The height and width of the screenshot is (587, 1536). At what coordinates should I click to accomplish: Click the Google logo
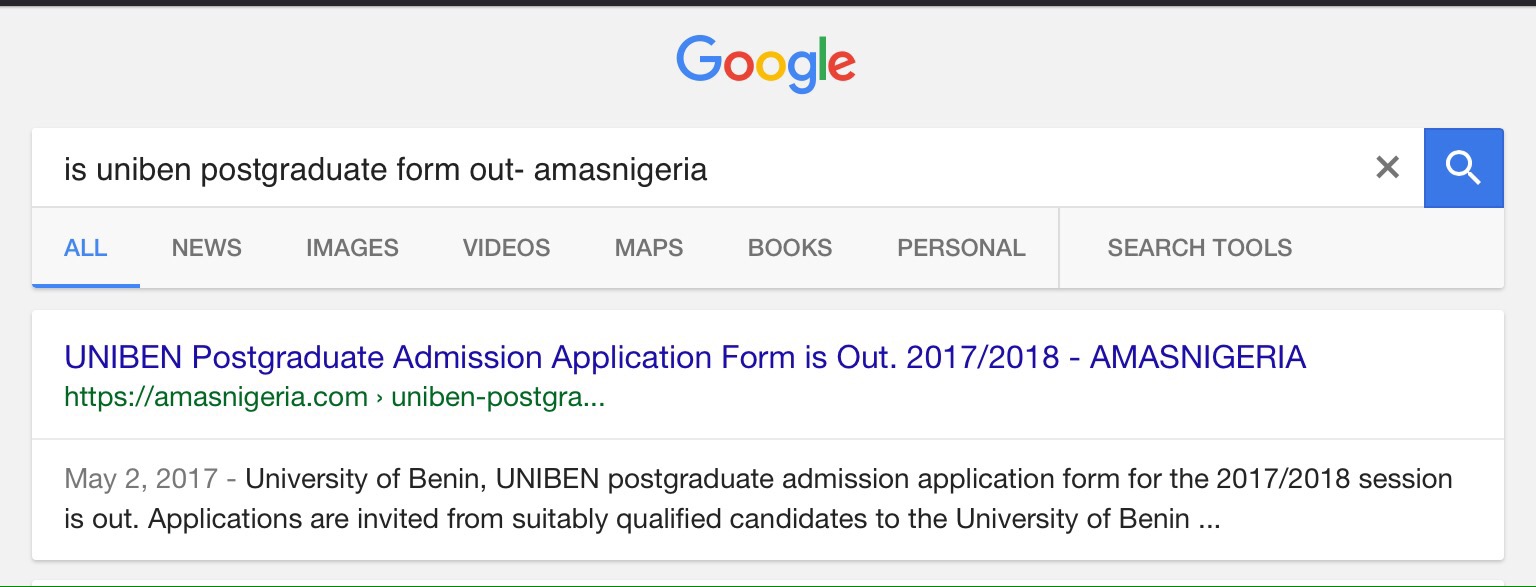pos(766,62)
